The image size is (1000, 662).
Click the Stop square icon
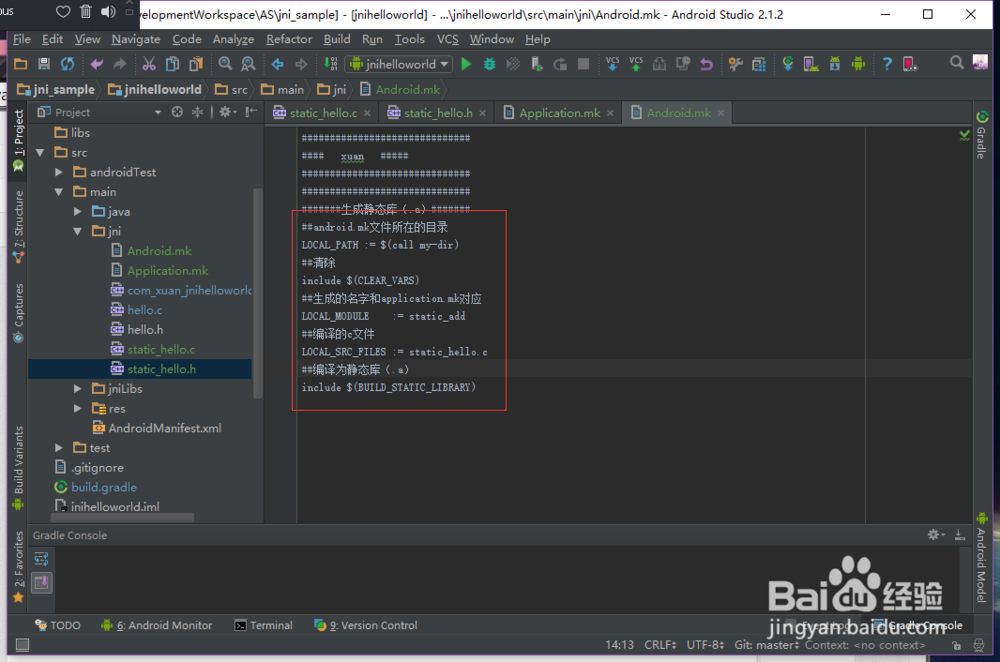pyautogui.click(x=583, y=64)
